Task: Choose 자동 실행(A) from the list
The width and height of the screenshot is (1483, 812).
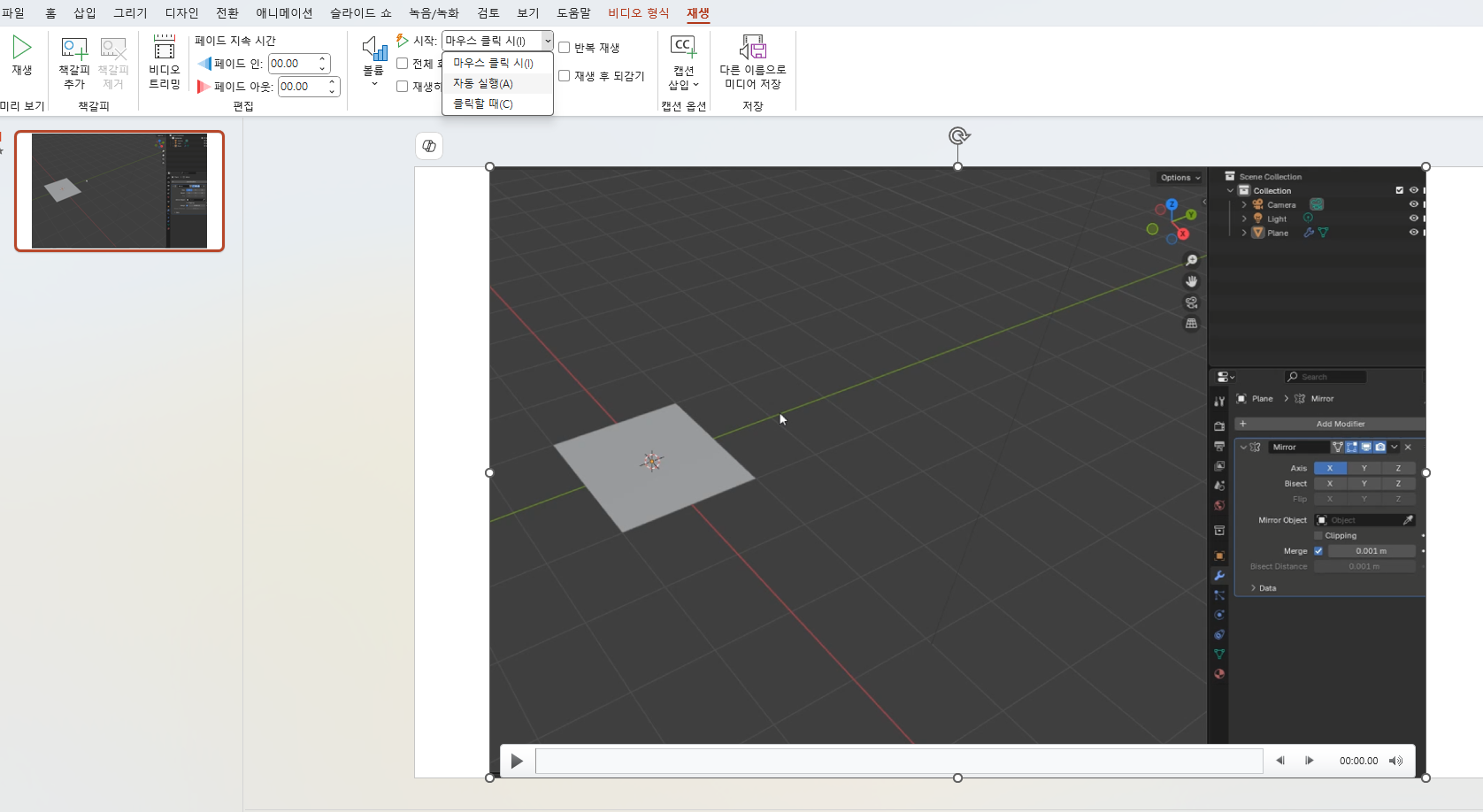Action: pos(497,83)
